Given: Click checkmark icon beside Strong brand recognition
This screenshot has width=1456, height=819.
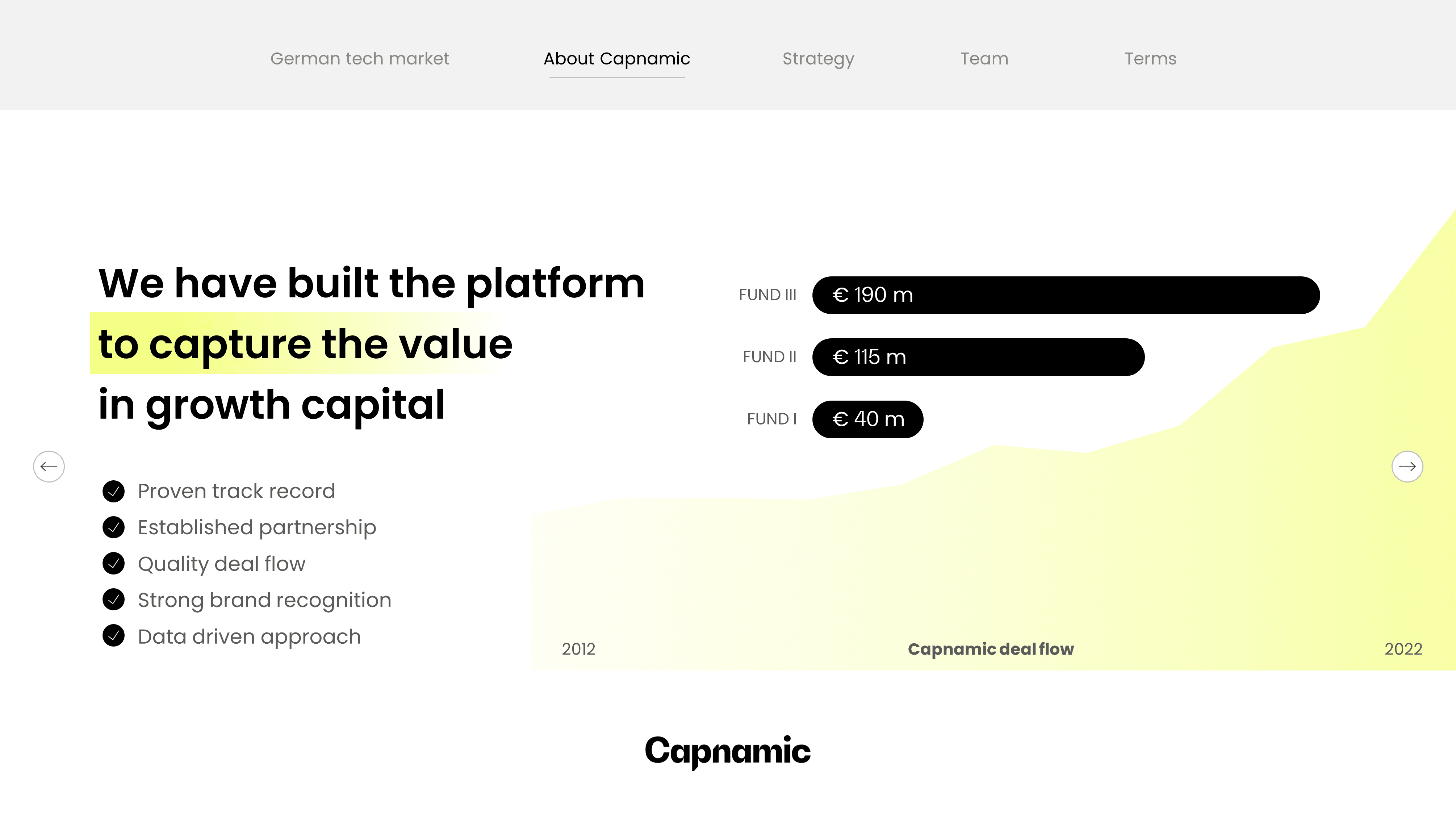Looking at the screenshot, I should click(x=114, y=600).
